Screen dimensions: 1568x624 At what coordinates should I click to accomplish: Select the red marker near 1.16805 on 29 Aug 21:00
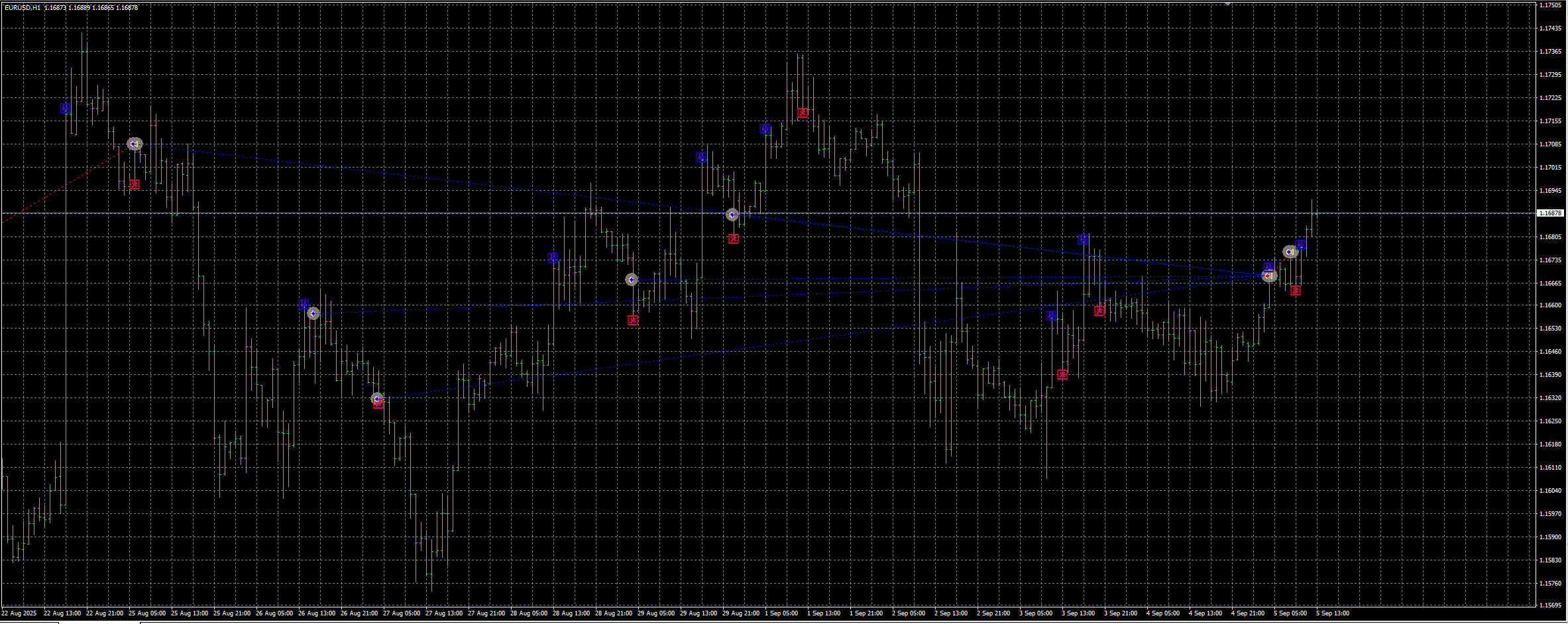tap(733, 239)
